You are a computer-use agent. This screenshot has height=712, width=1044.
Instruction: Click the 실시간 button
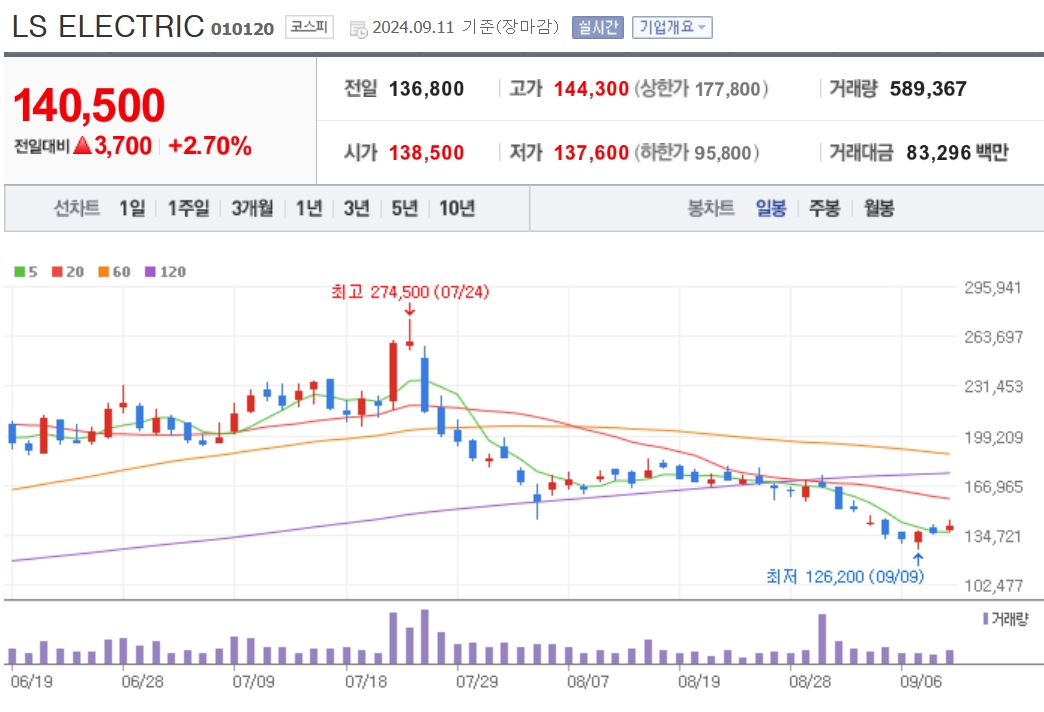click(597, 27)
